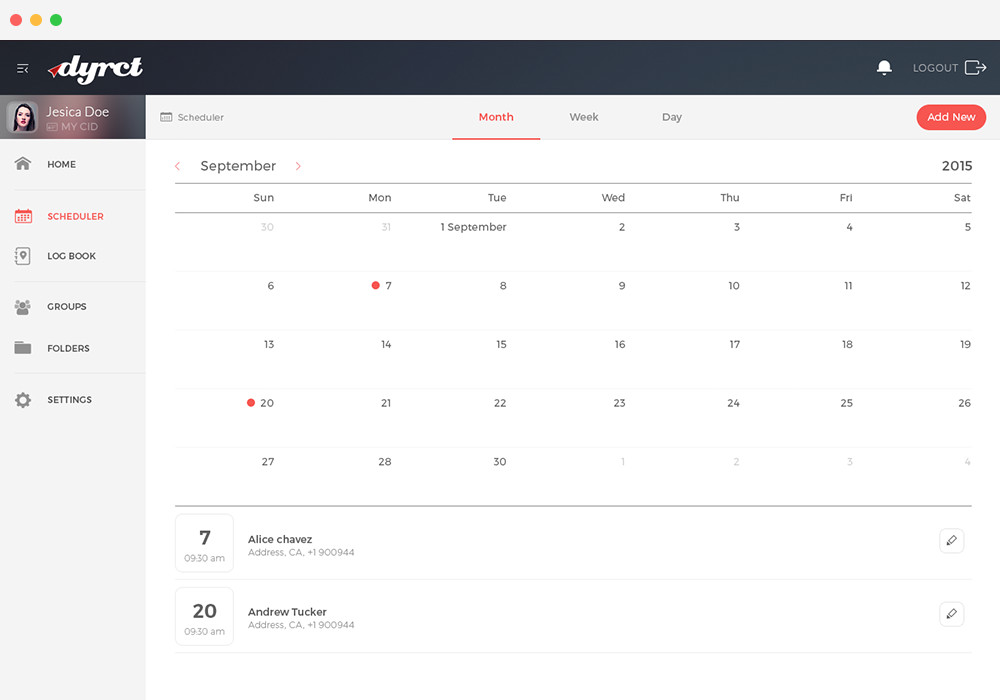The width and height of the screenshot is (1000, 700).
Task: Click the Scheduler breadcrumb calendar icon
Action: (166, 117)
